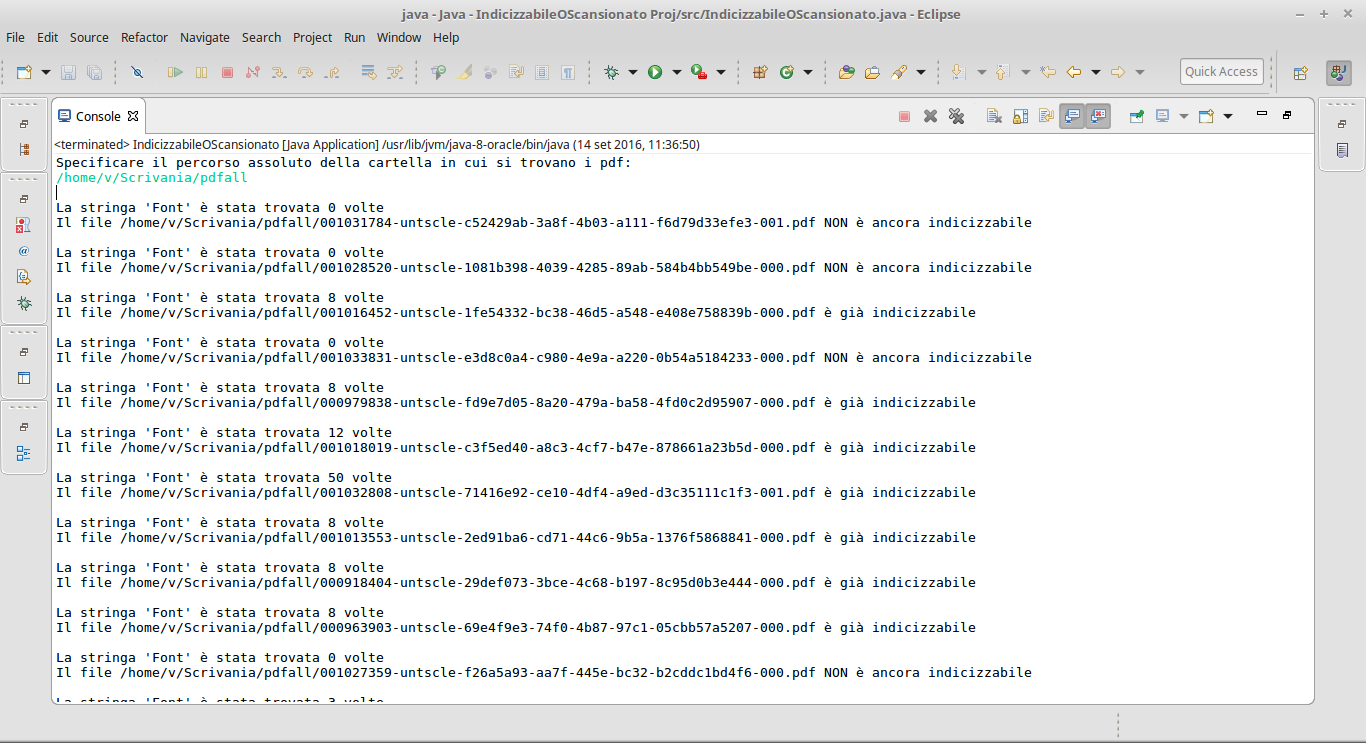
Task: Click the Package Explorer side icon
Action: click(x=24, y=150)
